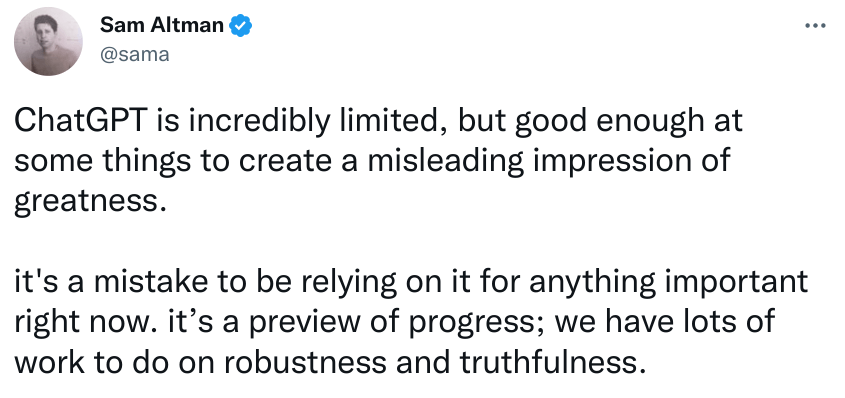This screenshot has height=398, width=845.
Task: Click the words "impression of" ending the second line
Action: [632, 162]
